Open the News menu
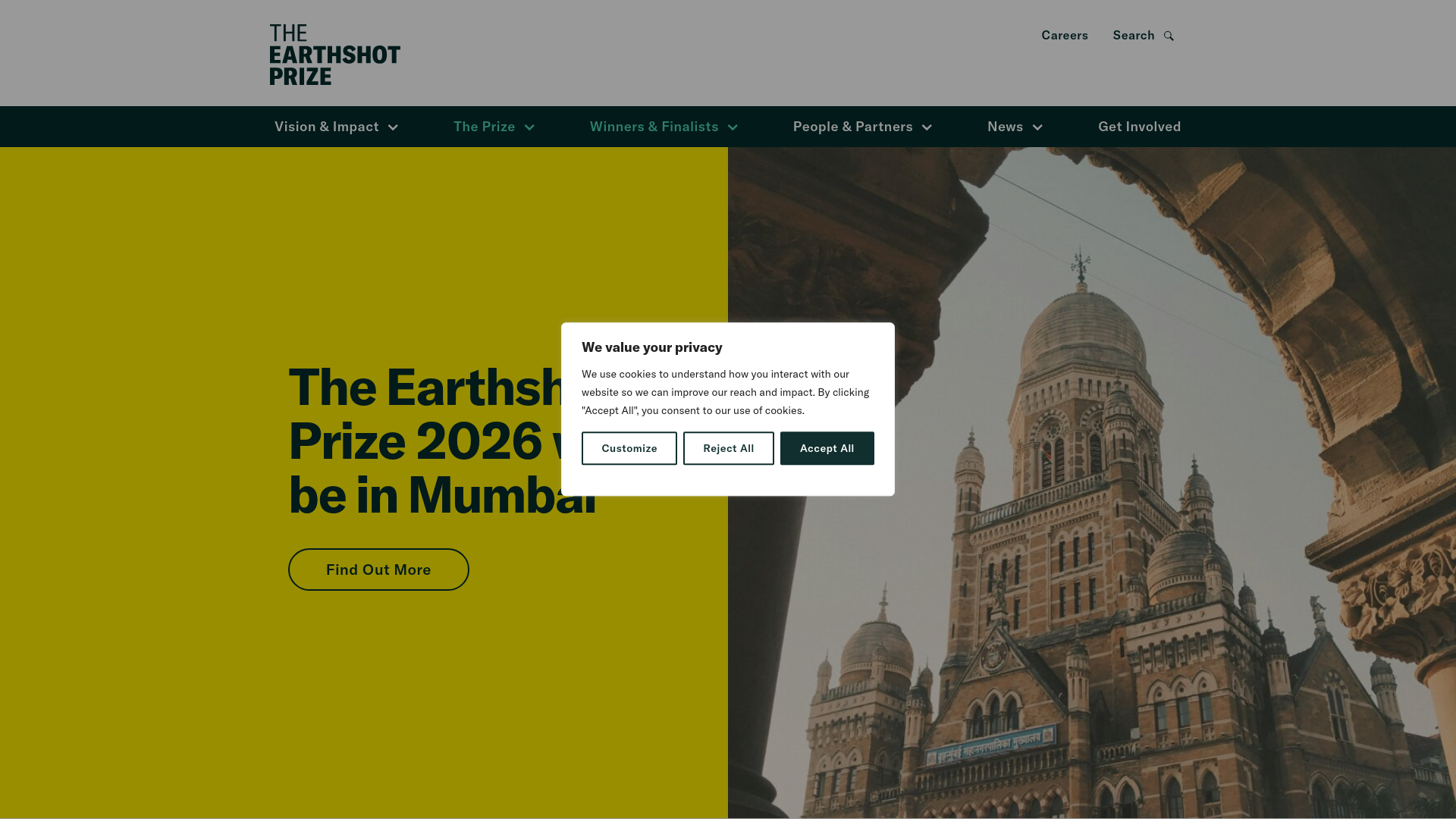Screen dimensions: 1456x819 coord(1005,127)
